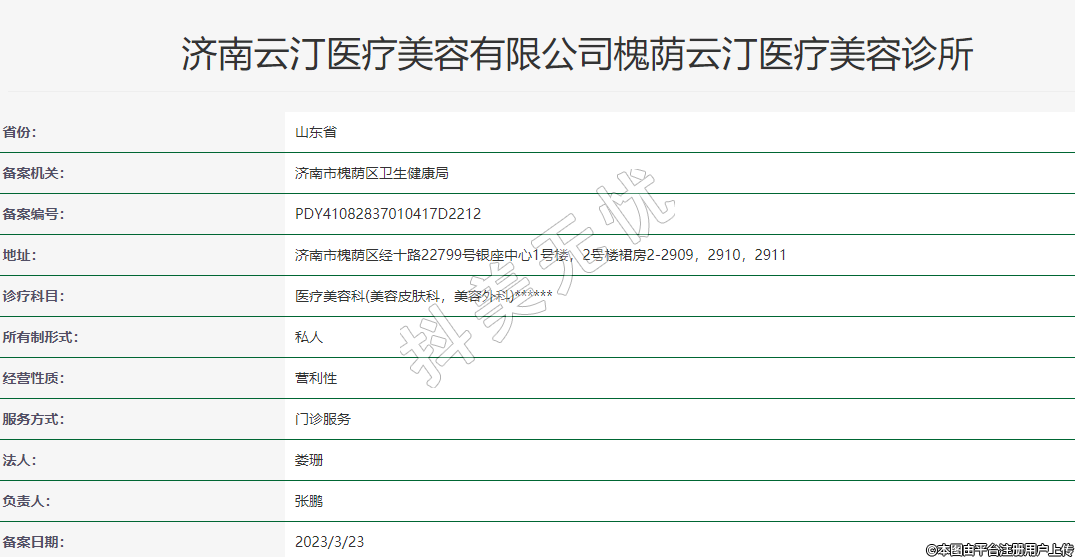This screenshot has width=1075, height=557.
Task: Click the record number PDY41082837010417D2212
Action: coord(388,214)
